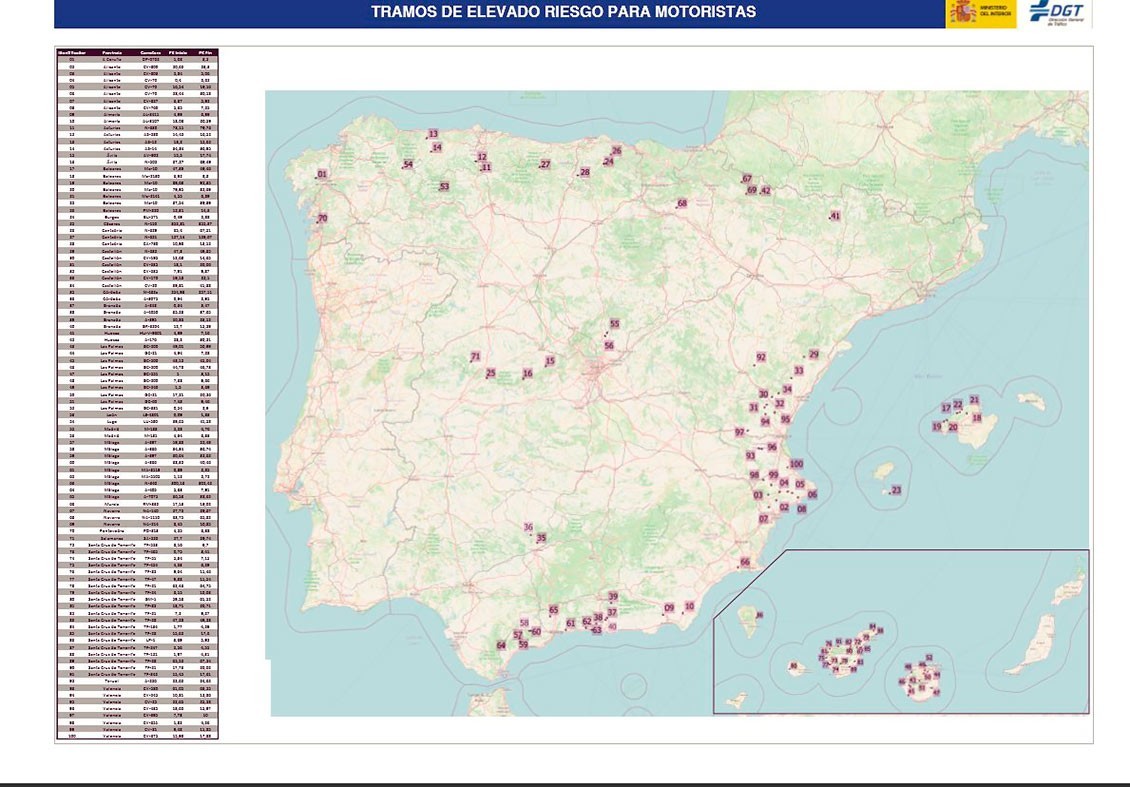The image size is (1130, 787).
Task: Select map marker 54
Action: point(409,164)
